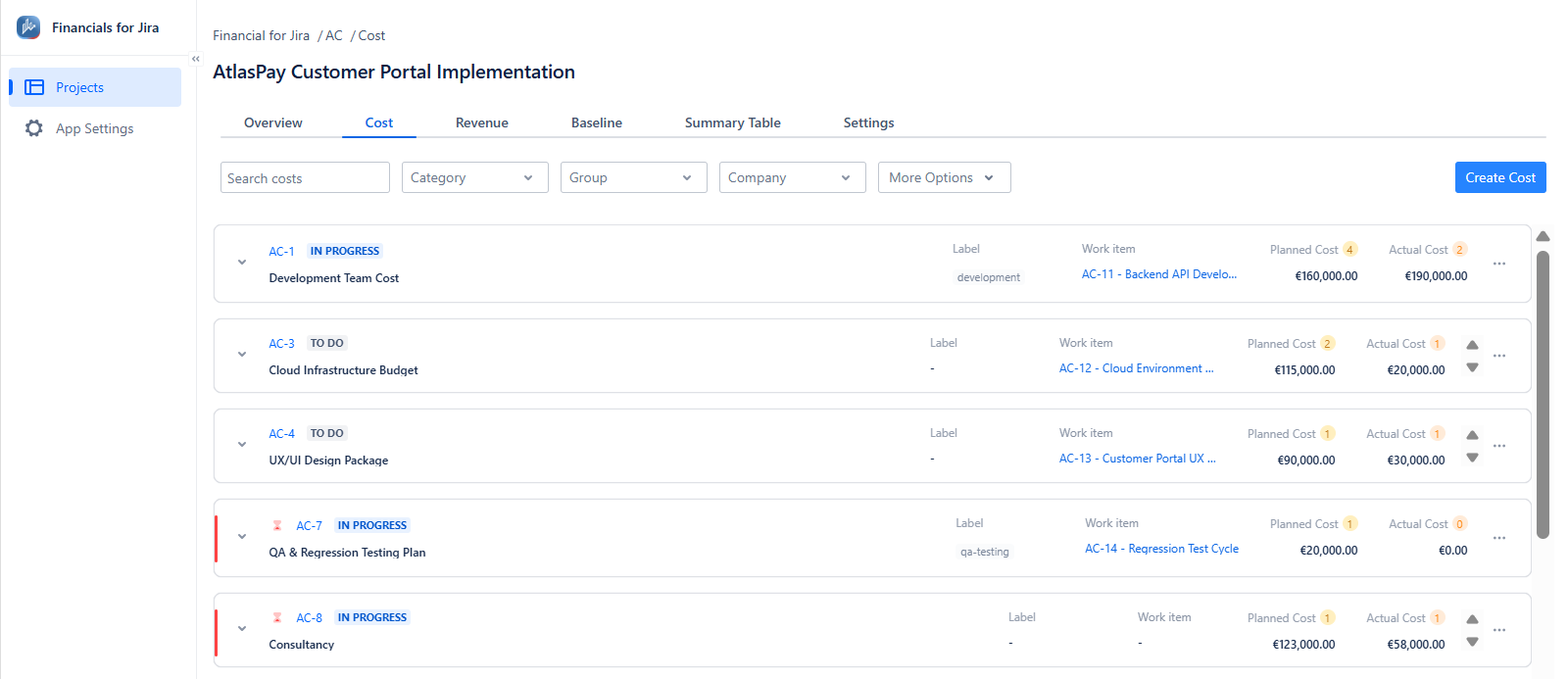Open work item AC-14 Regression Test Cycle
This screenshot has width=1568, height=679.
coord(1162,549)
